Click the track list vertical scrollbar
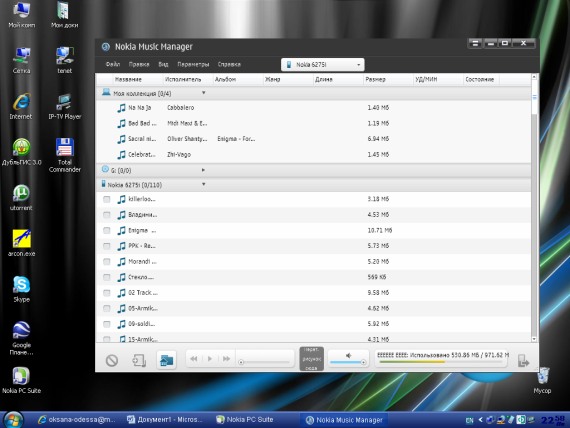This screenshot has width=570, height=428. [x=534, y=207]
